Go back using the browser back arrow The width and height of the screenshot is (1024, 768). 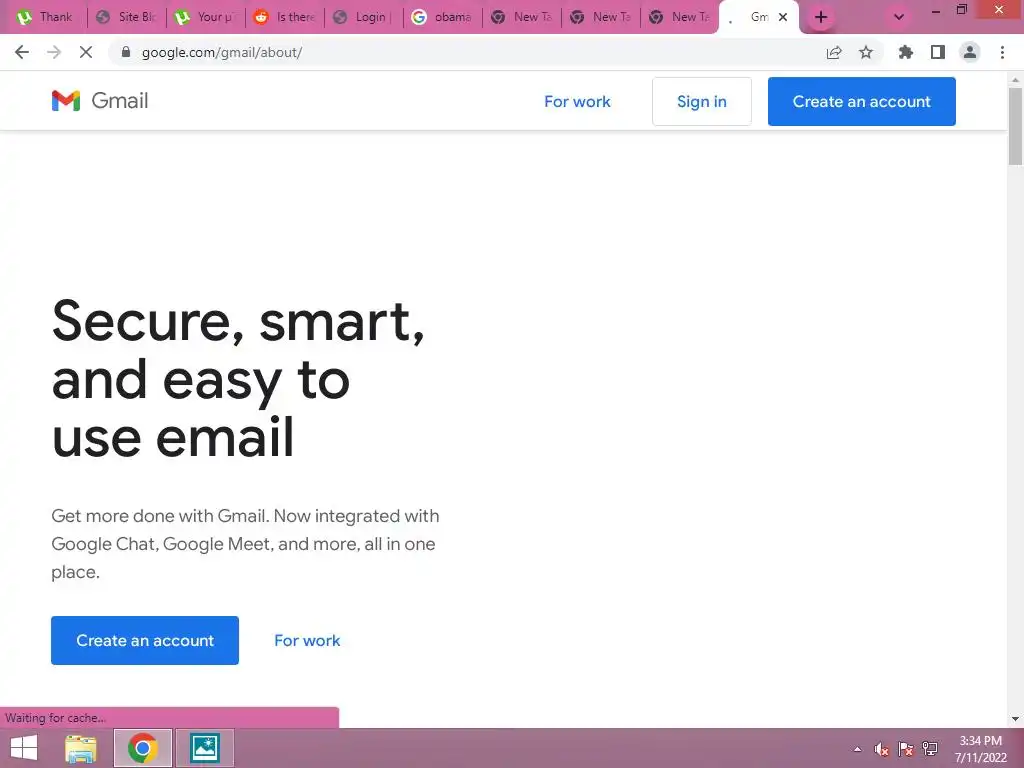coord(22,52)
